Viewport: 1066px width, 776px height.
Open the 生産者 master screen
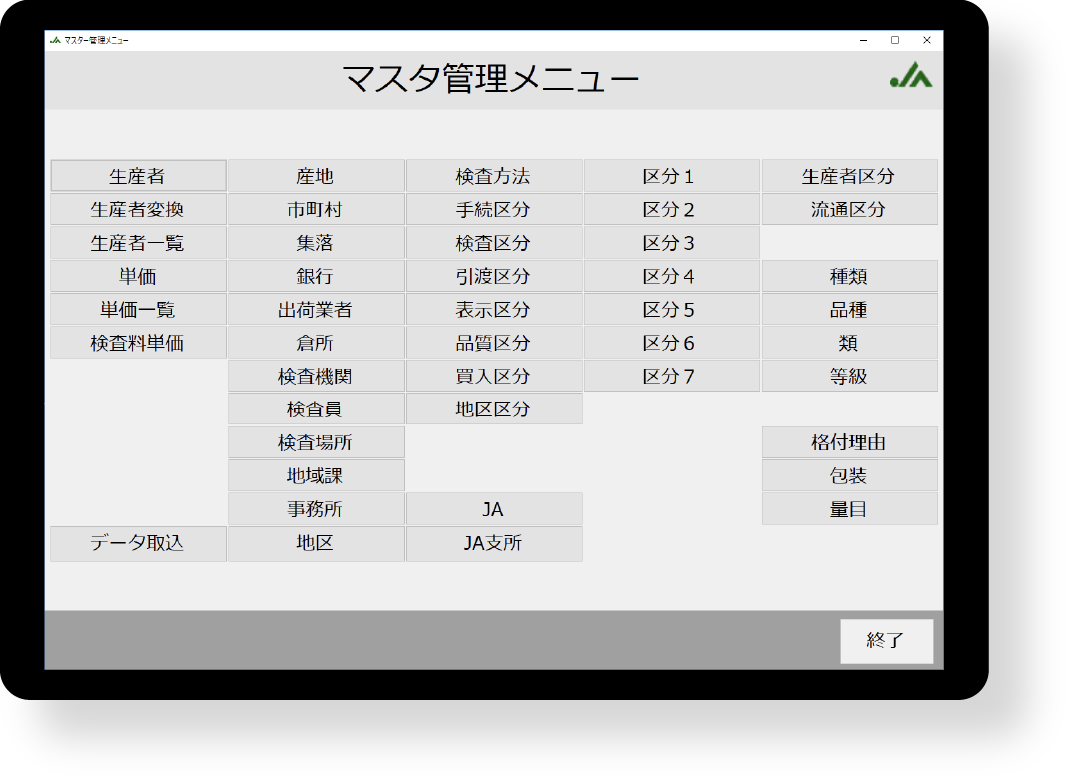click(x=138, y=176)
